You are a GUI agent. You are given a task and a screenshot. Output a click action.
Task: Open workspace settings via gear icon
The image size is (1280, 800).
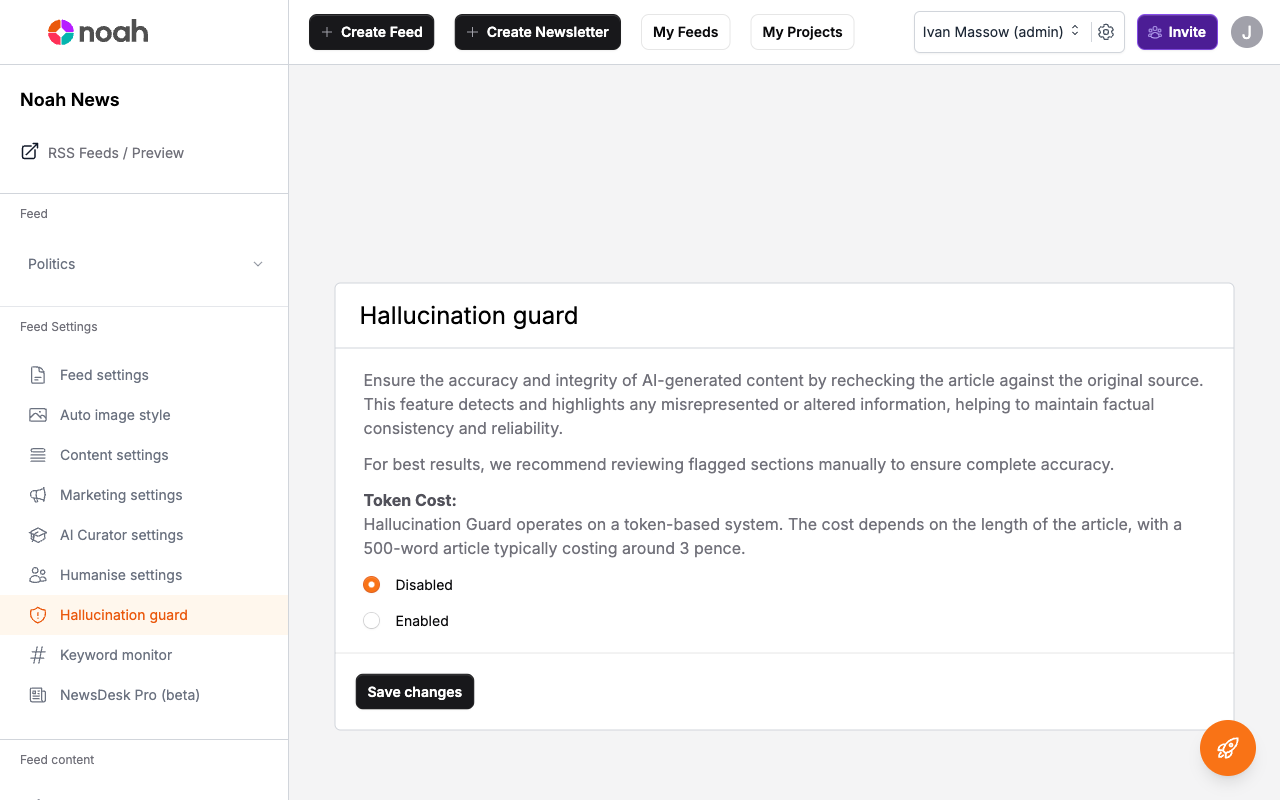pyautogui.click(x=1106, y=32)
